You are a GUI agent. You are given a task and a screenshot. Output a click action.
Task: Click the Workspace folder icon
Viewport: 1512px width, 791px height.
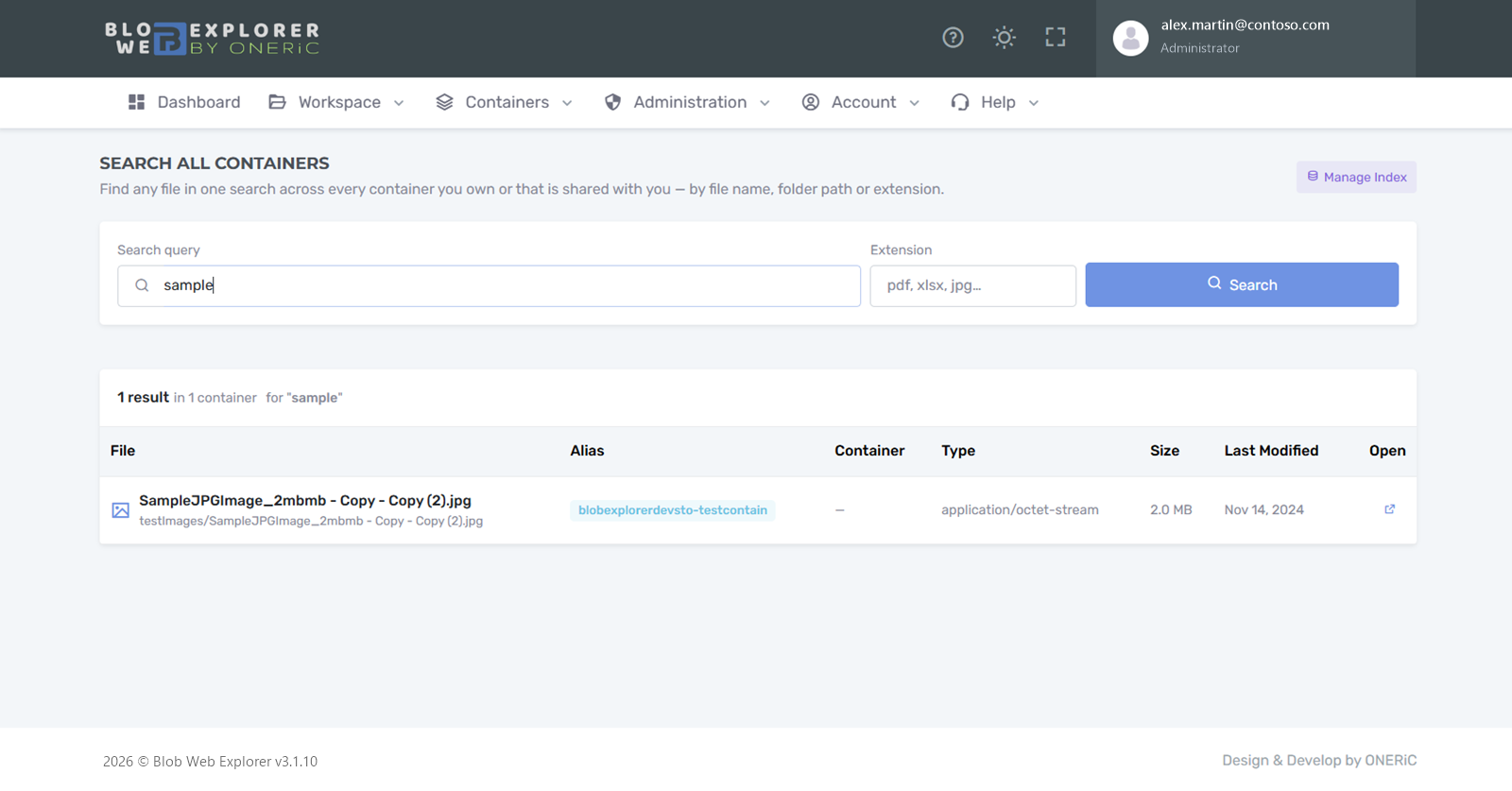[277, 102]
